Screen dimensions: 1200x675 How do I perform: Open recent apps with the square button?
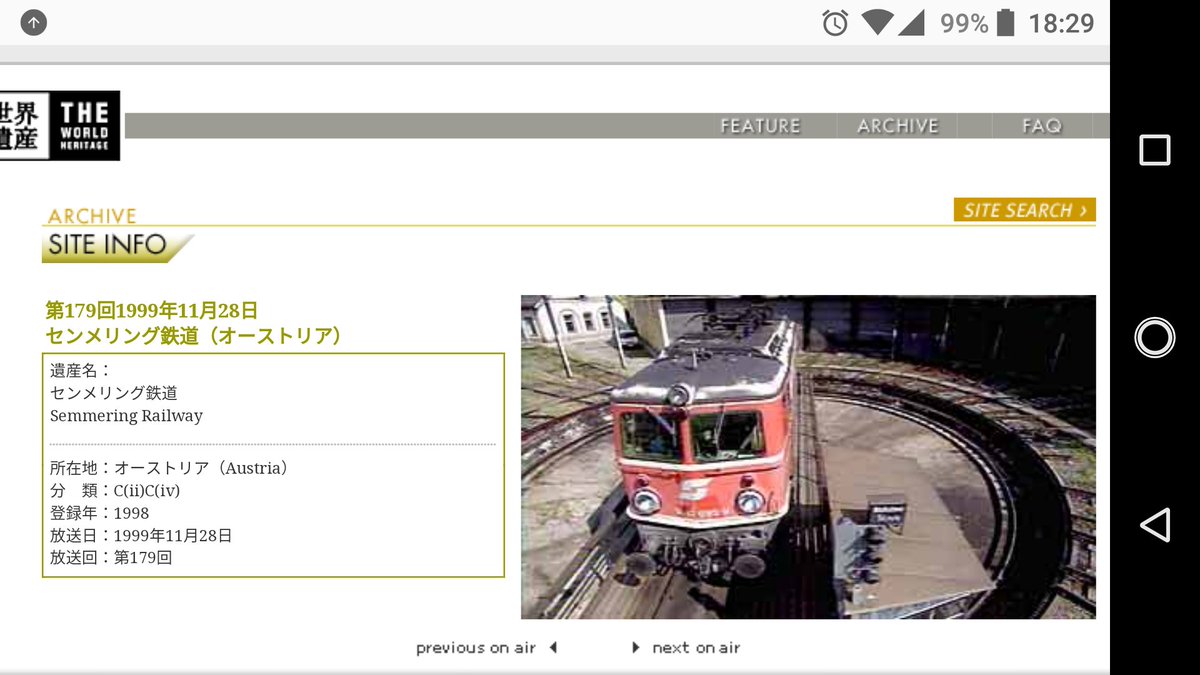[x=1154, y=150]
